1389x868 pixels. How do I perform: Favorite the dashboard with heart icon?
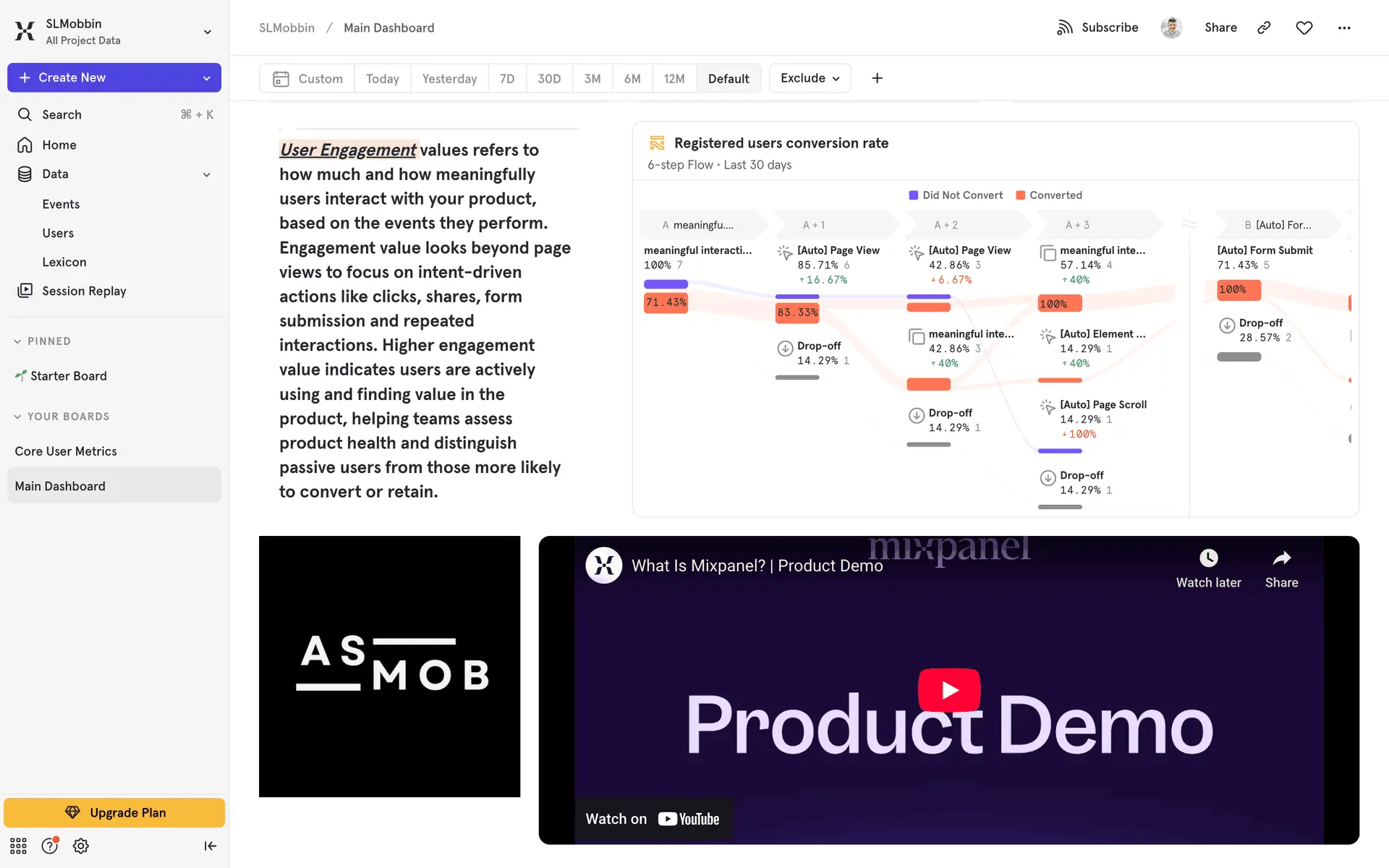pos(1304,27)
